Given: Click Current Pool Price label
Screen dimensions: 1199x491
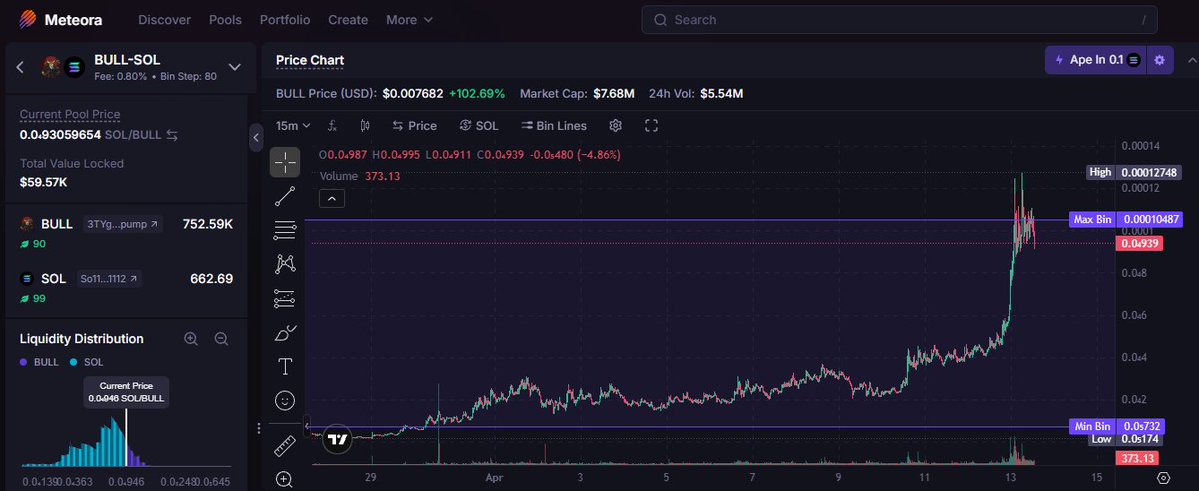Looking at the screenshot, I should (x=70, y=115).
